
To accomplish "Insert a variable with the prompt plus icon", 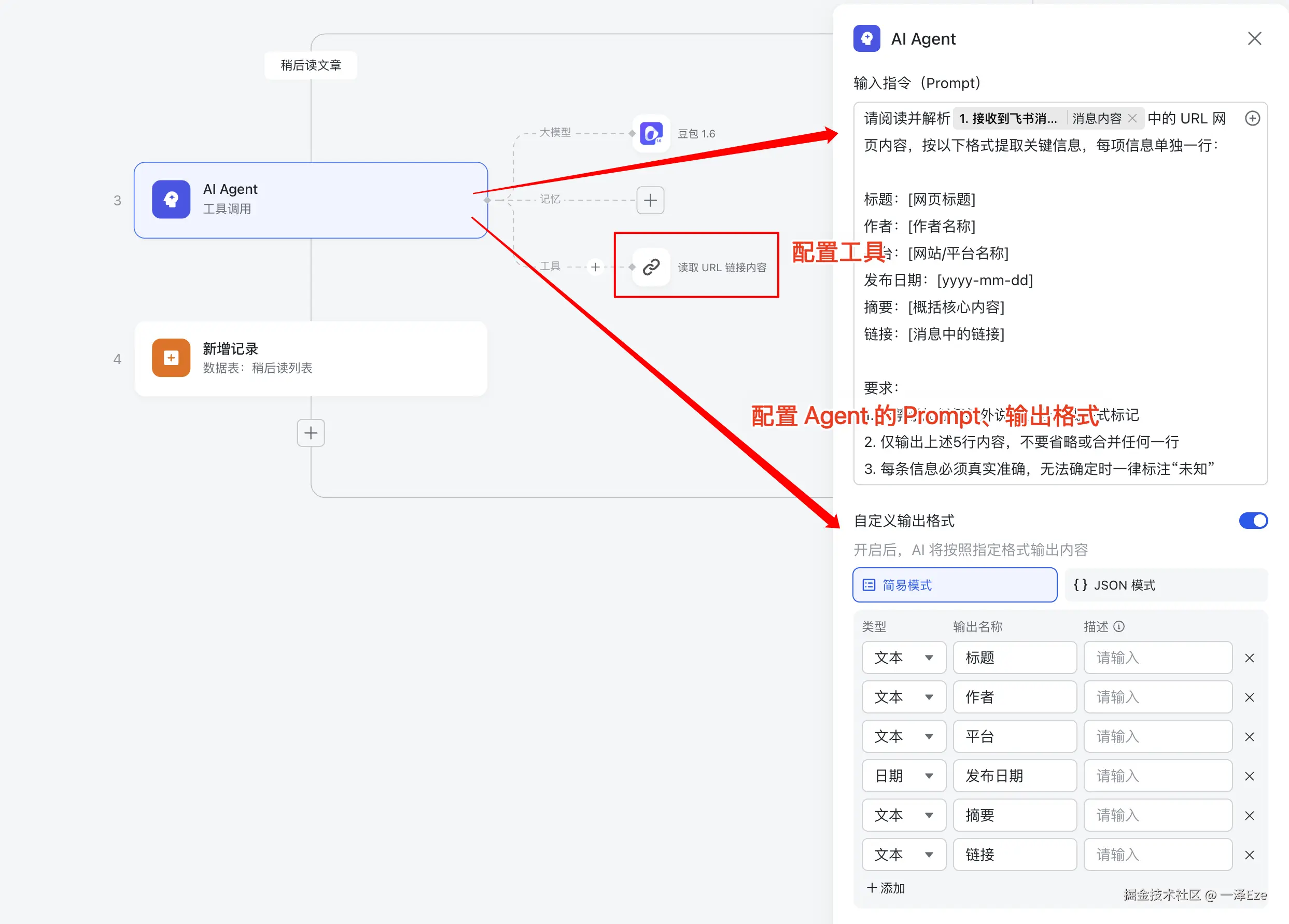I will click(1253, 118).
